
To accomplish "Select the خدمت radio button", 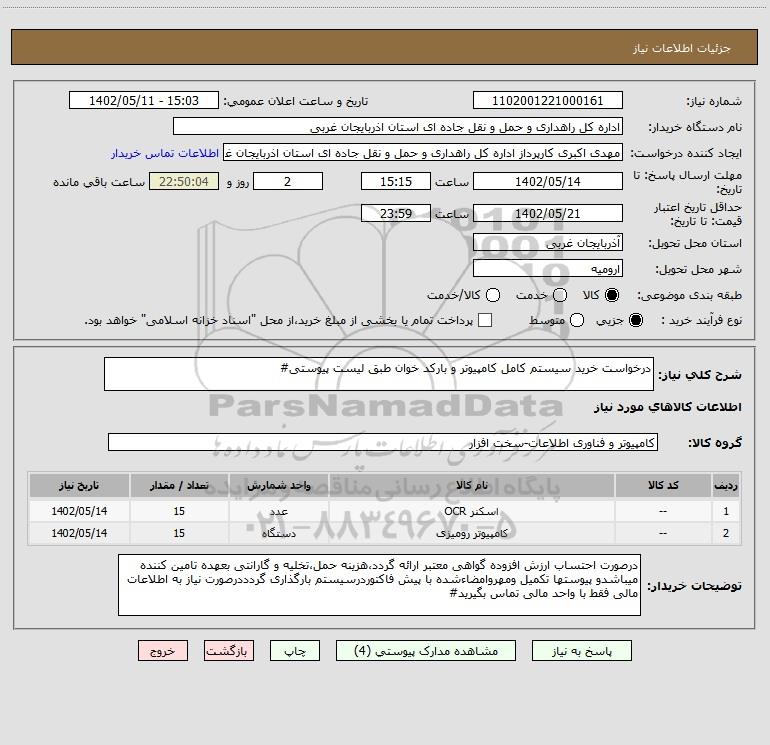I will (x=560, y=295).
